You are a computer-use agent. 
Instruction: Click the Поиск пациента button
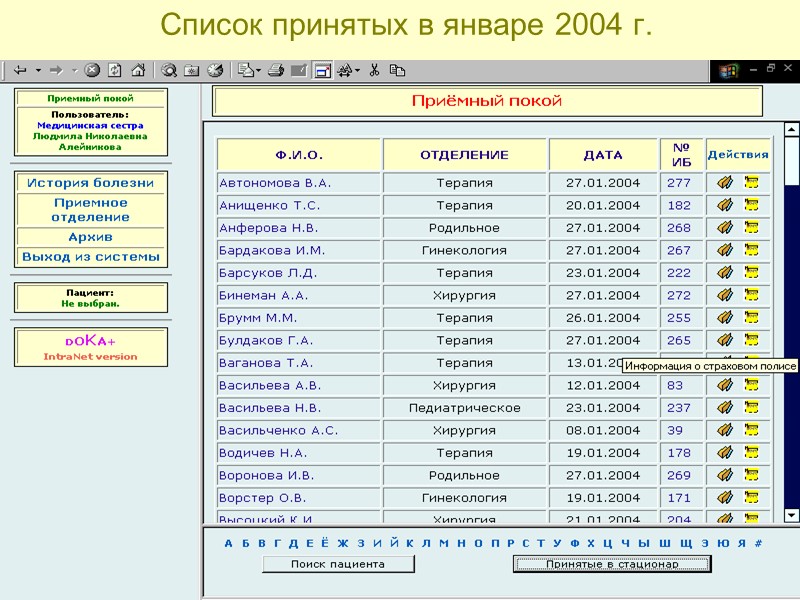point(338,564)
